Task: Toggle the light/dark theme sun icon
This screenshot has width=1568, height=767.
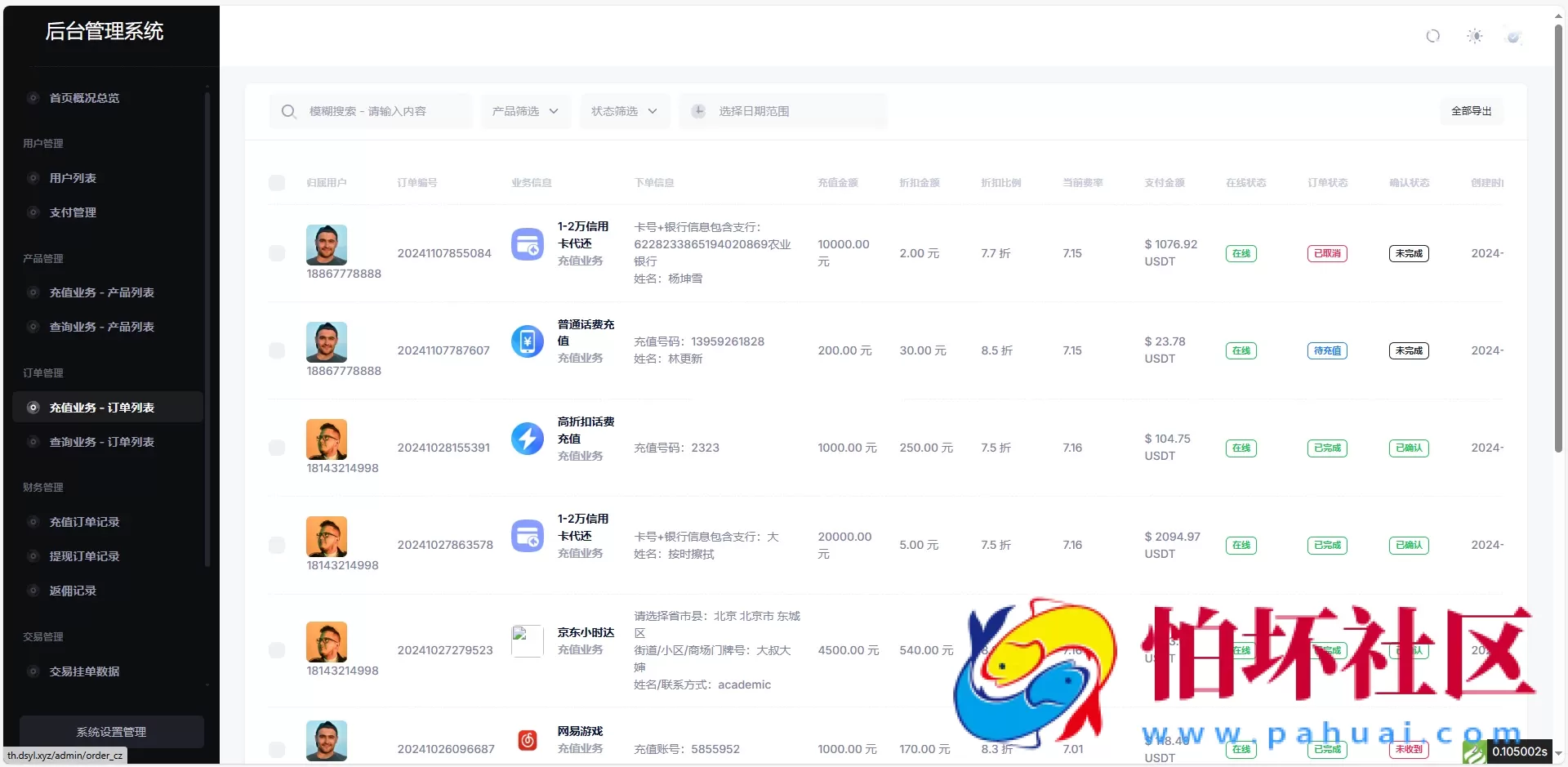Action: pyautogui.click(x=1475, y=36)
